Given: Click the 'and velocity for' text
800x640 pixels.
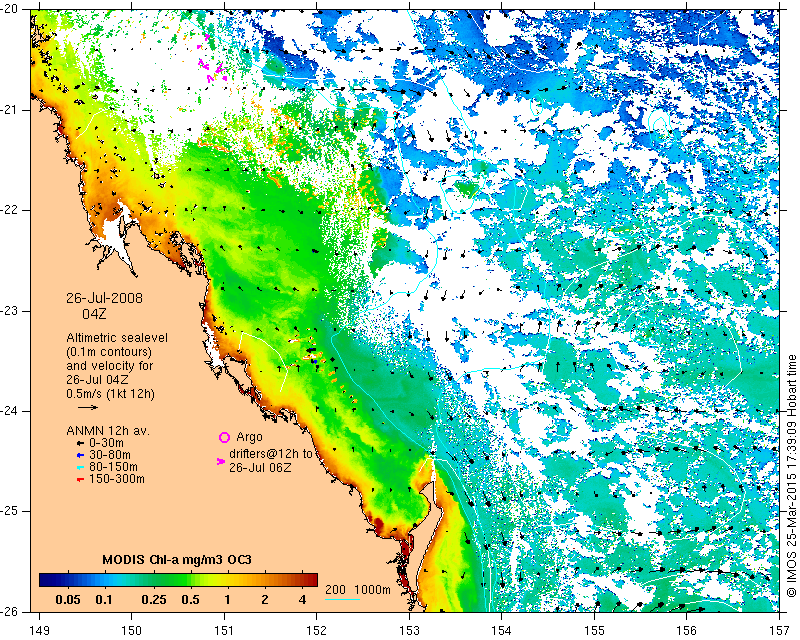Looking at the screenshot, I should [x=110, y=366].
